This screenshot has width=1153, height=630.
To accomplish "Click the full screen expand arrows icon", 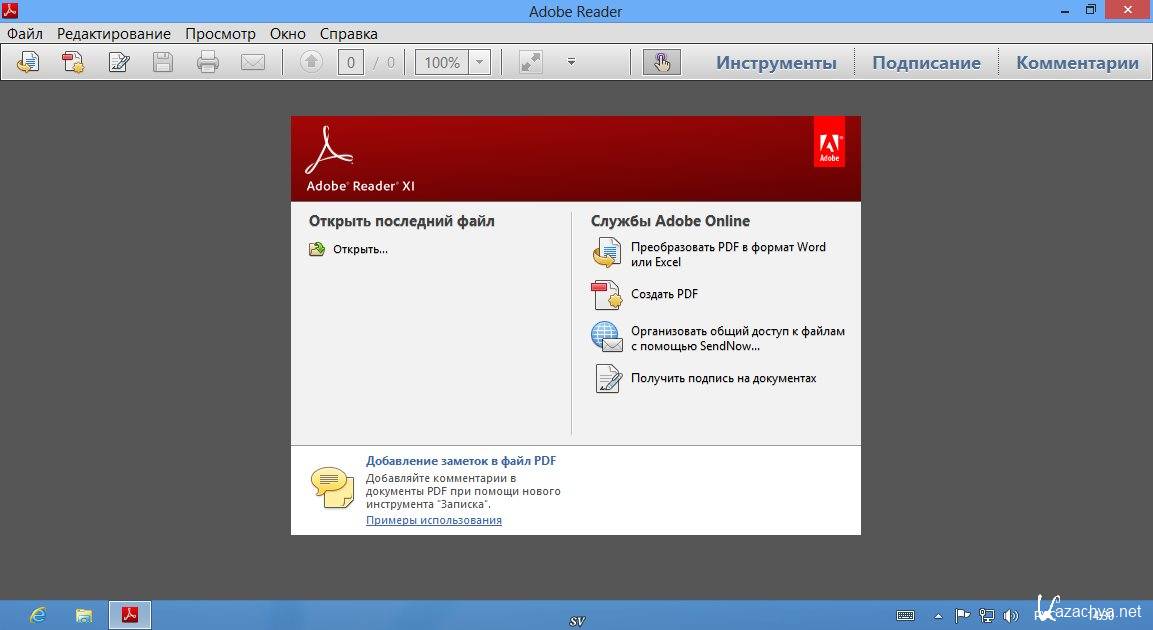I will [x=530, y=62].
